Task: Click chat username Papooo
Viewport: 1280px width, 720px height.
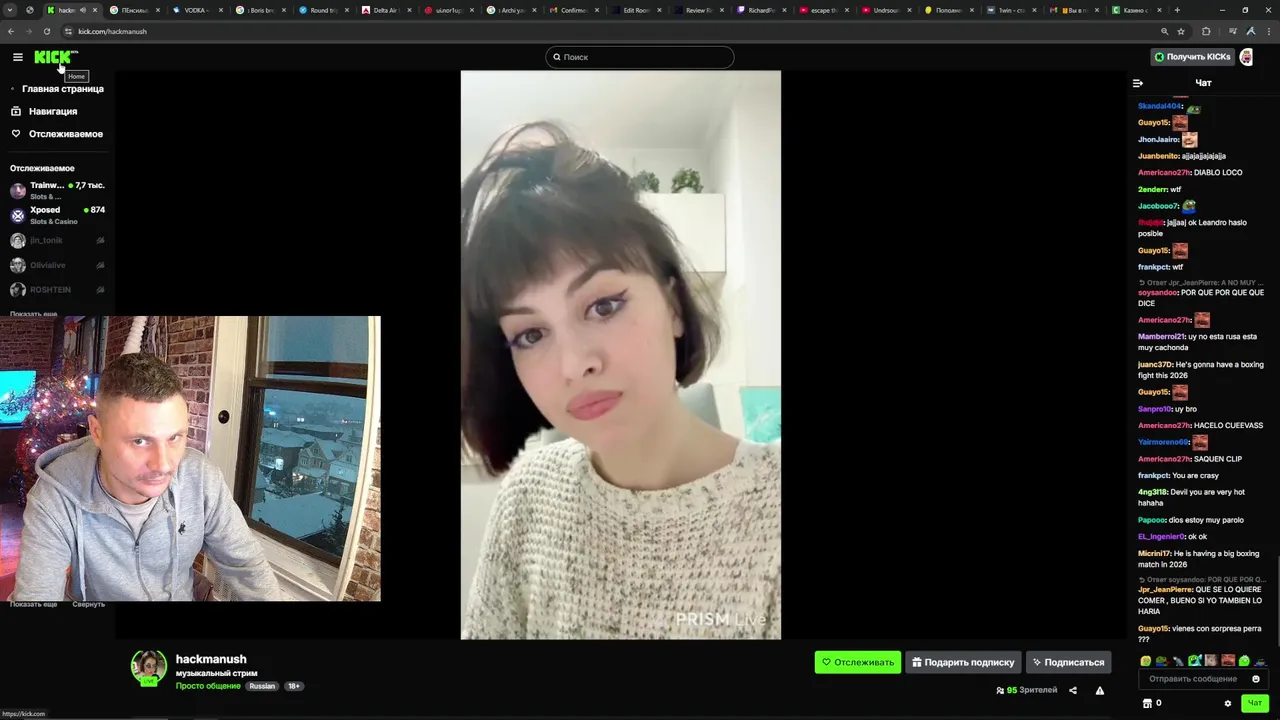Action: (1153, 520)
